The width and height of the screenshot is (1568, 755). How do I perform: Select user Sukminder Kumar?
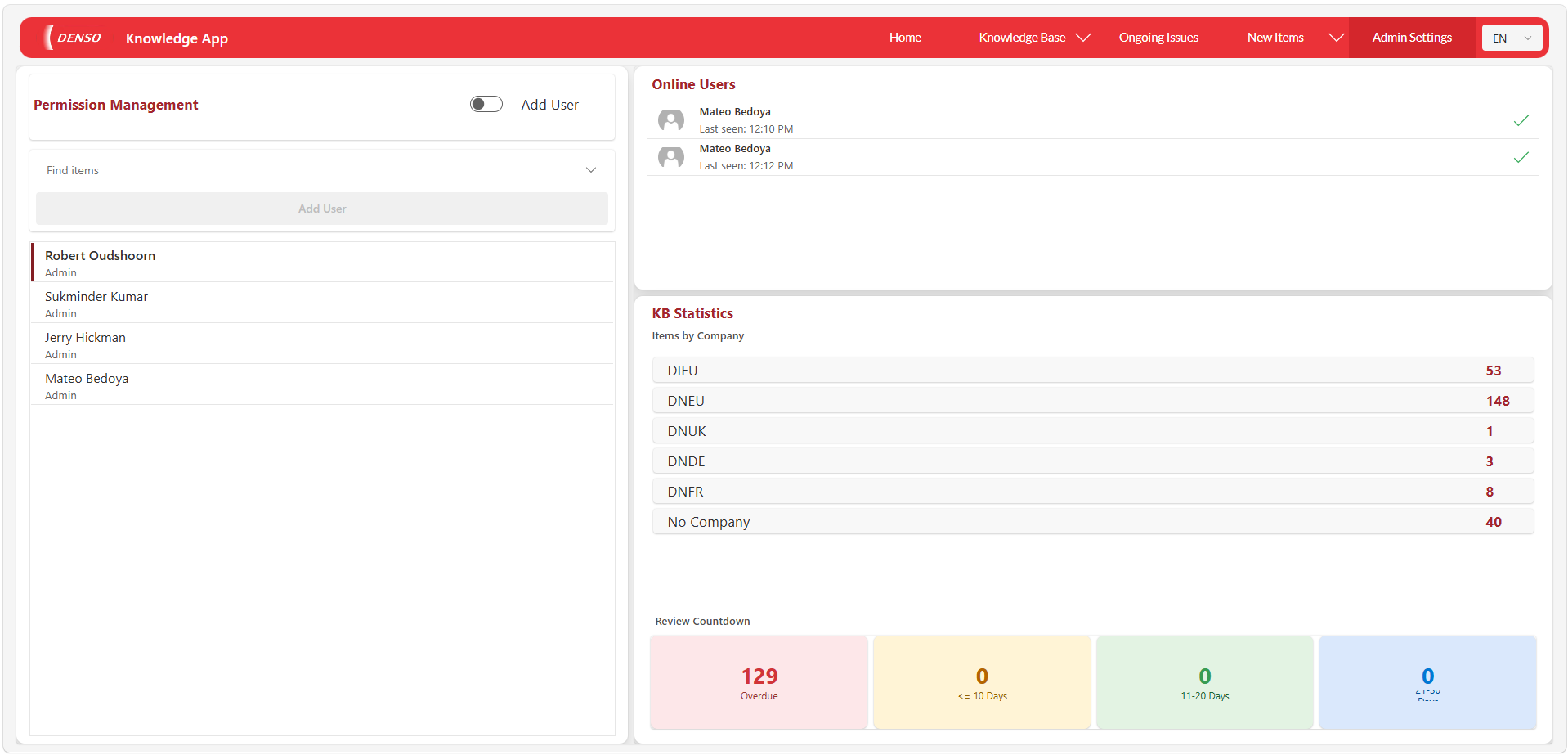(x=322, y=303)
